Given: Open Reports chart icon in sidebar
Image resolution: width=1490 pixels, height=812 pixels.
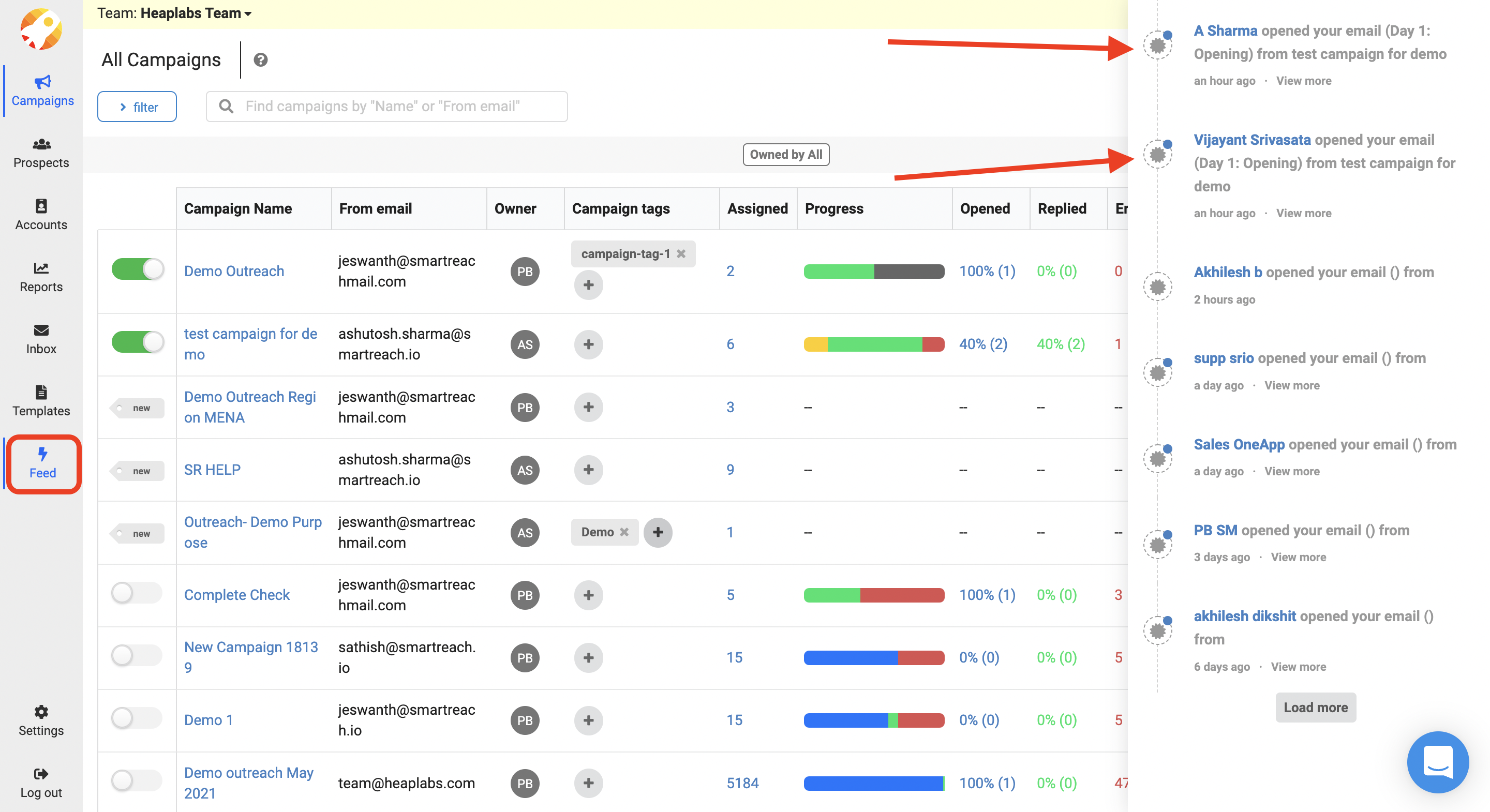Looking at the screenshot, I should (x=41, y=268).
